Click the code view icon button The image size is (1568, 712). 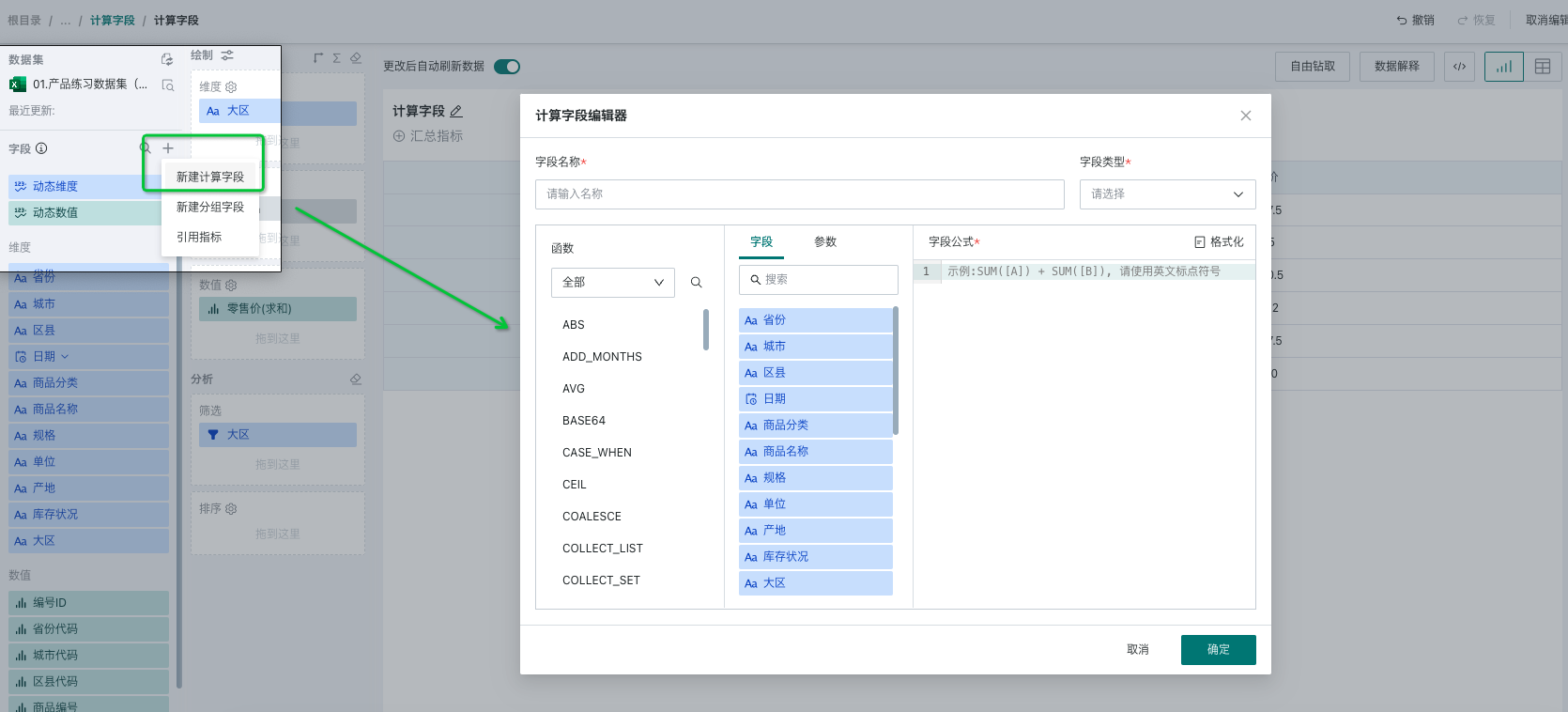click(1460, 67)
